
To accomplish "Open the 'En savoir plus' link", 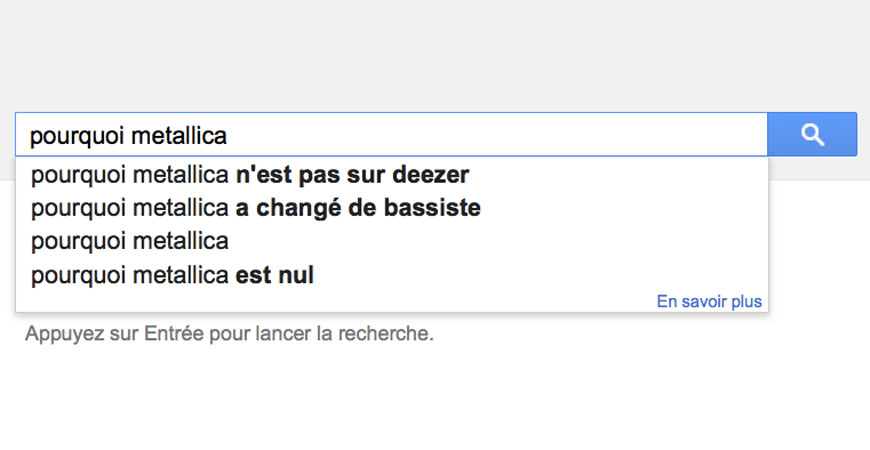I will point(709,301).
